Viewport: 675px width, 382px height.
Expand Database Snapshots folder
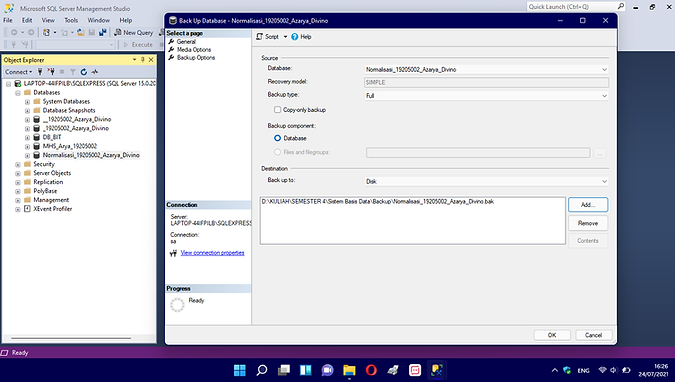pyautogui.click(x=27, y=111)
